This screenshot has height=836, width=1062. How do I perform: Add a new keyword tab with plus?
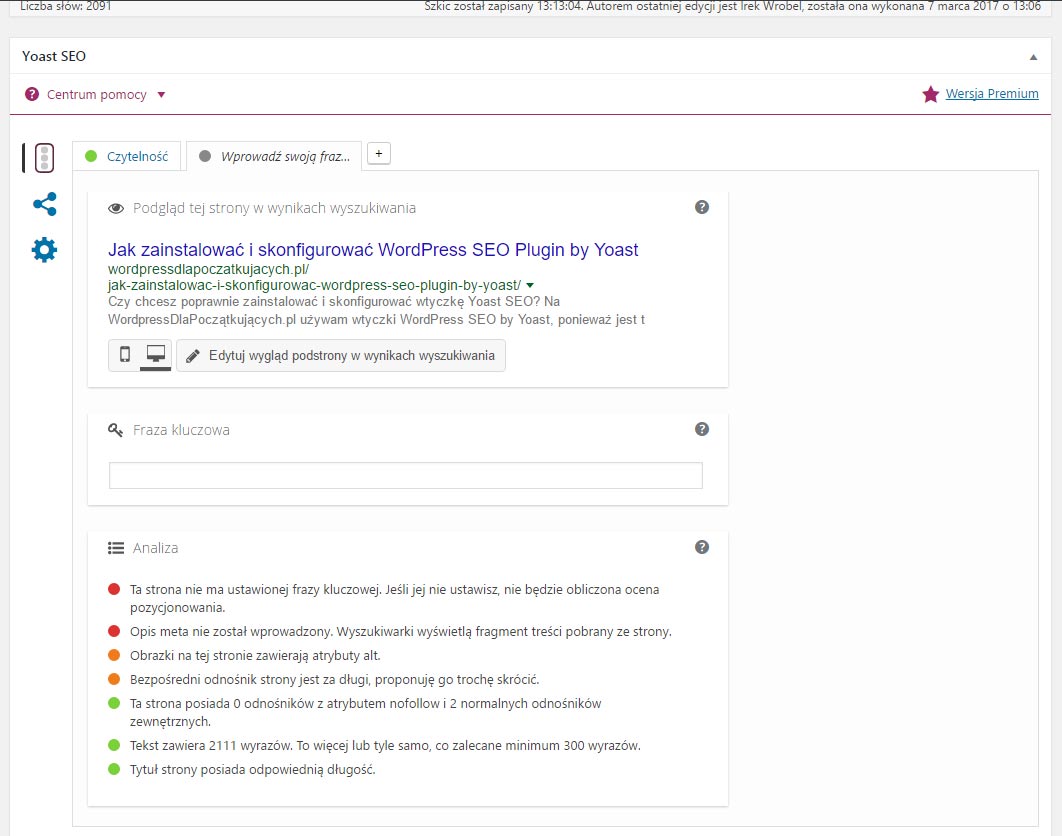(x=379, y=154)
